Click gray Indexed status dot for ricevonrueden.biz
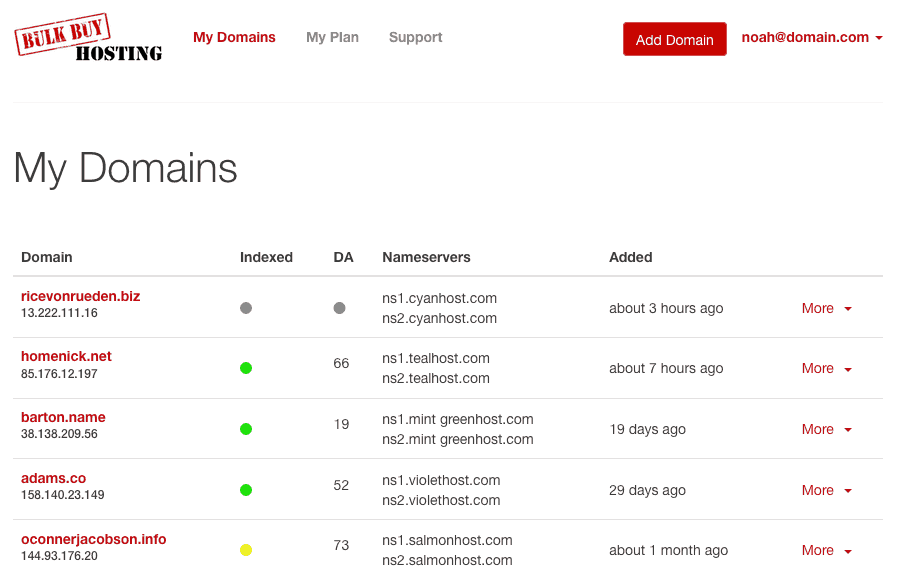900x580 pixels. tap(246, 308)
